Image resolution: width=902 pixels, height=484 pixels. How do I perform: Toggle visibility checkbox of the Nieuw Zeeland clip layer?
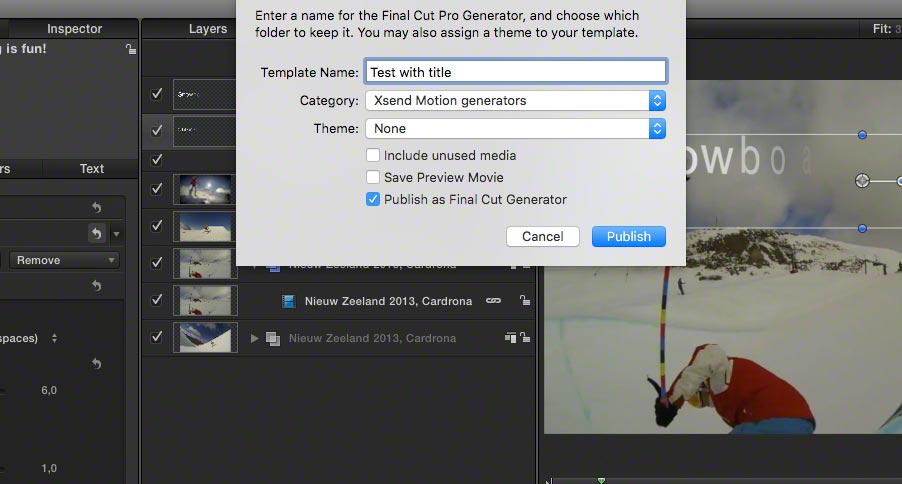156,300
